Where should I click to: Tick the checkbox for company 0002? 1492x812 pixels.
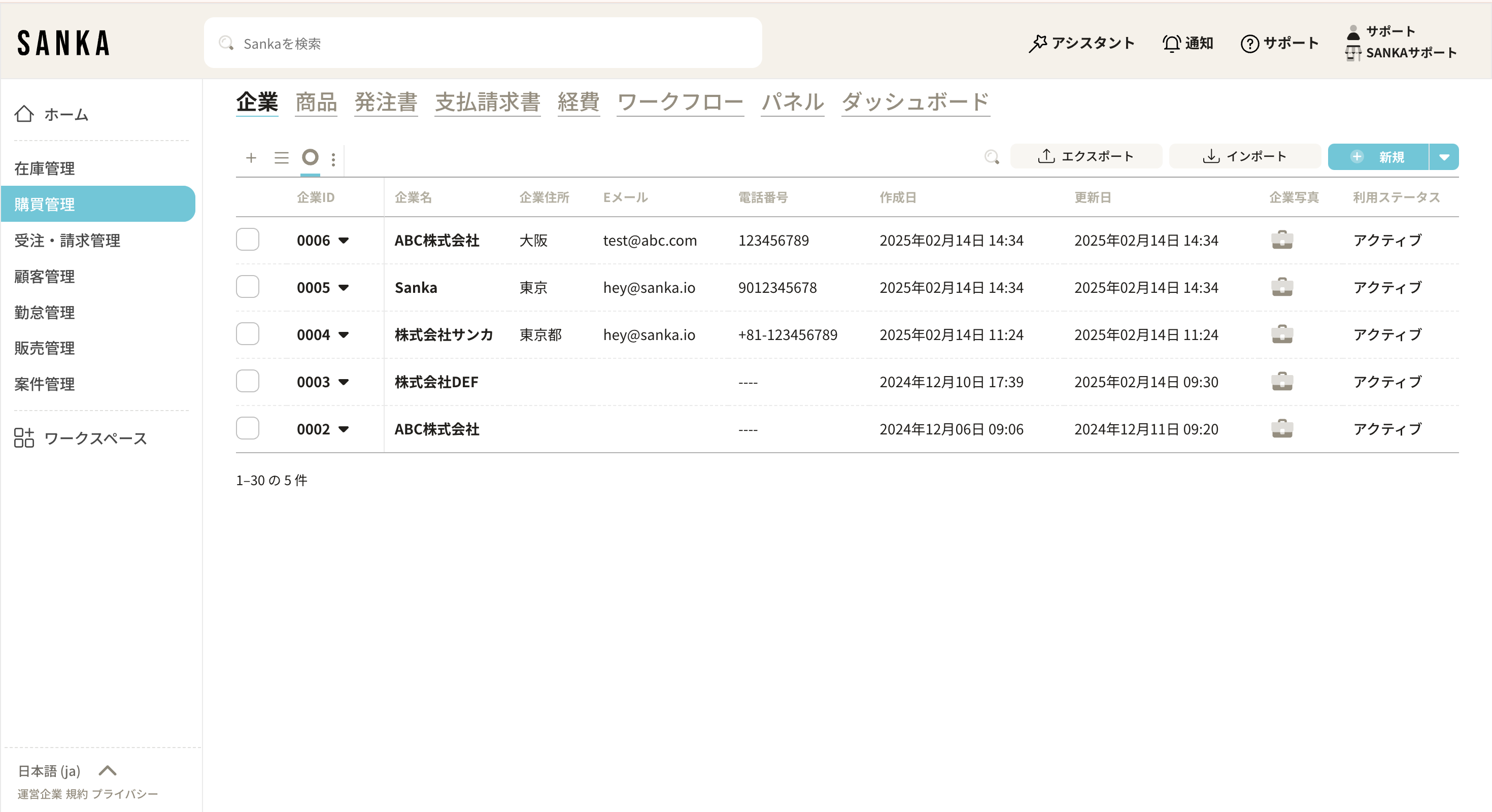(x=247, y=429)
